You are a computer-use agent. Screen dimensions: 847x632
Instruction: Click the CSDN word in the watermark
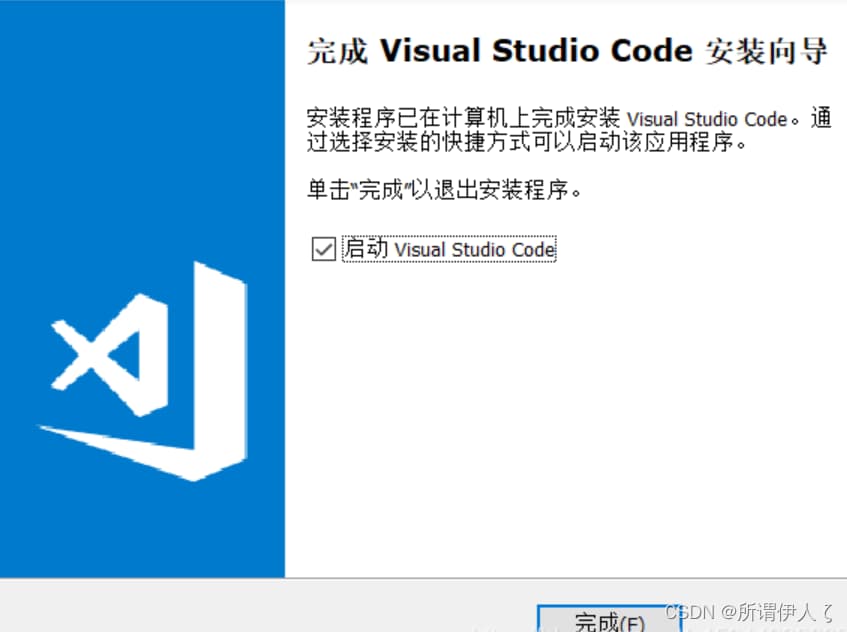[690, 612]
